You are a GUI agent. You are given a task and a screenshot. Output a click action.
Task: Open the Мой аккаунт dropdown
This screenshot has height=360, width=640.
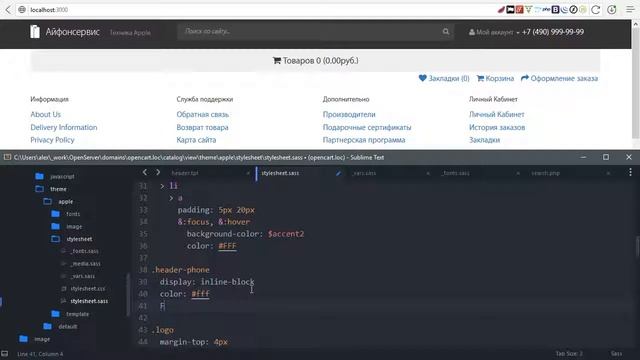point(494,32)
